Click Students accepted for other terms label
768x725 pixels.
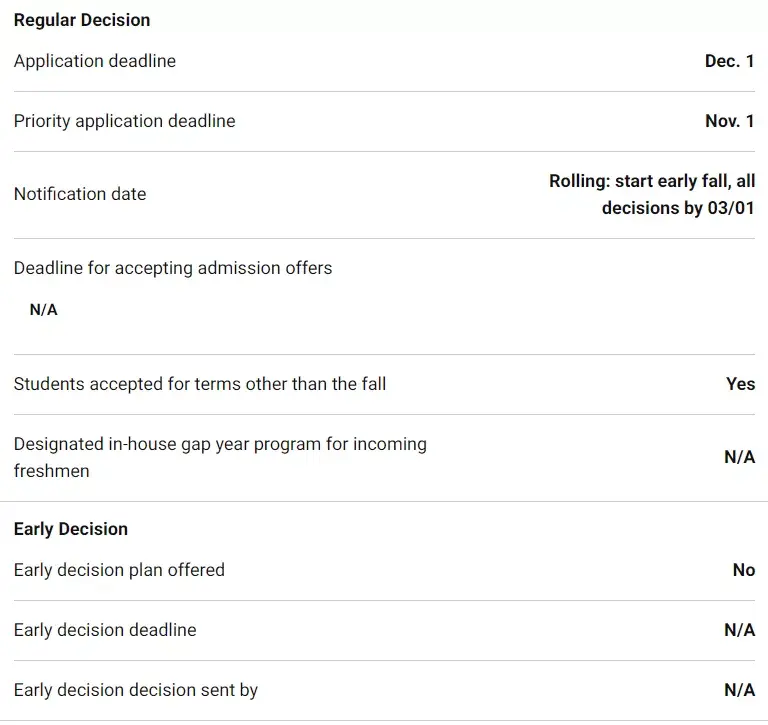pos(200,384)
